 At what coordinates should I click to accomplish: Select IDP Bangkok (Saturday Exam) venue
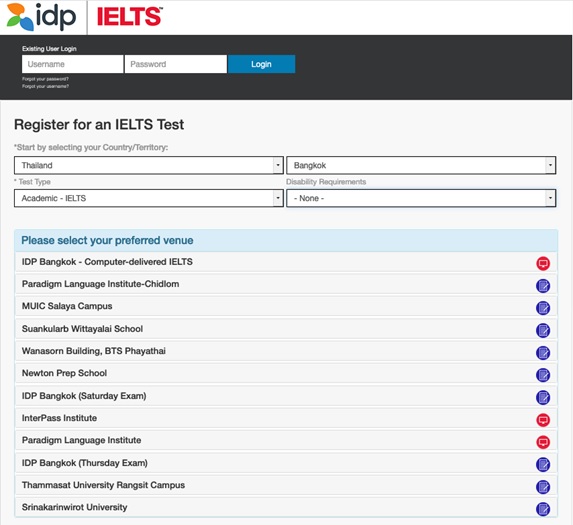[x=286, y=396]
